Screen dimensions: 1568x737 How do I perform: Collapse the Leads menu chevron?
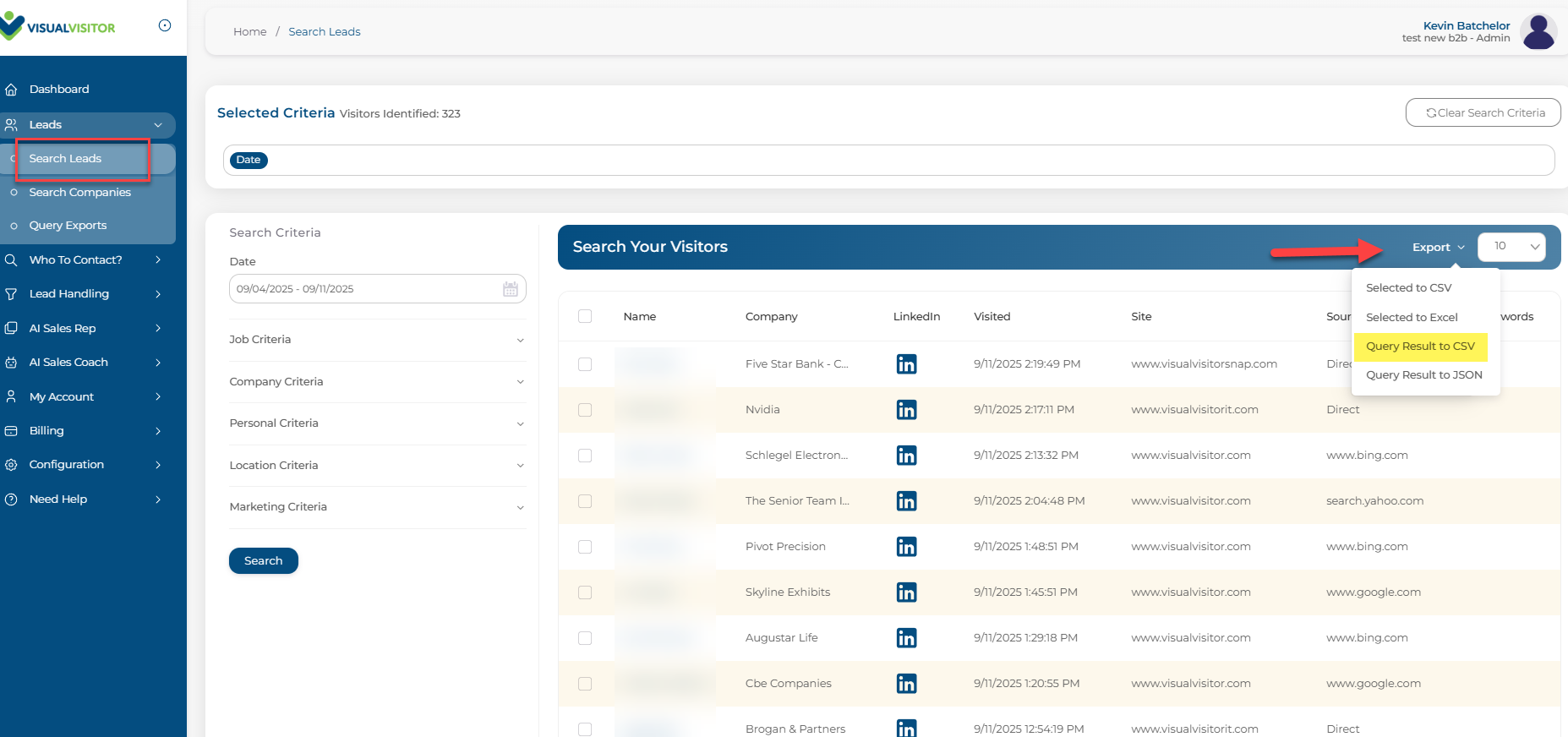pos(158,125)
